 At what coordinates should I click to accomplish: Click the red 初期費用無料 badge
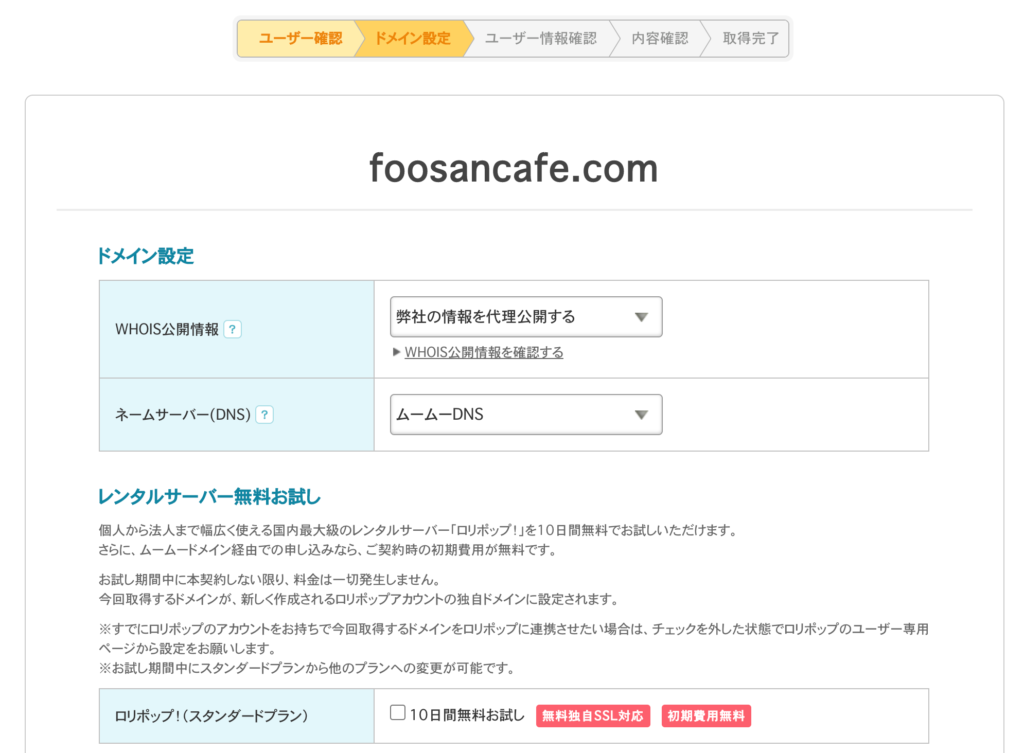click(706, 716)
